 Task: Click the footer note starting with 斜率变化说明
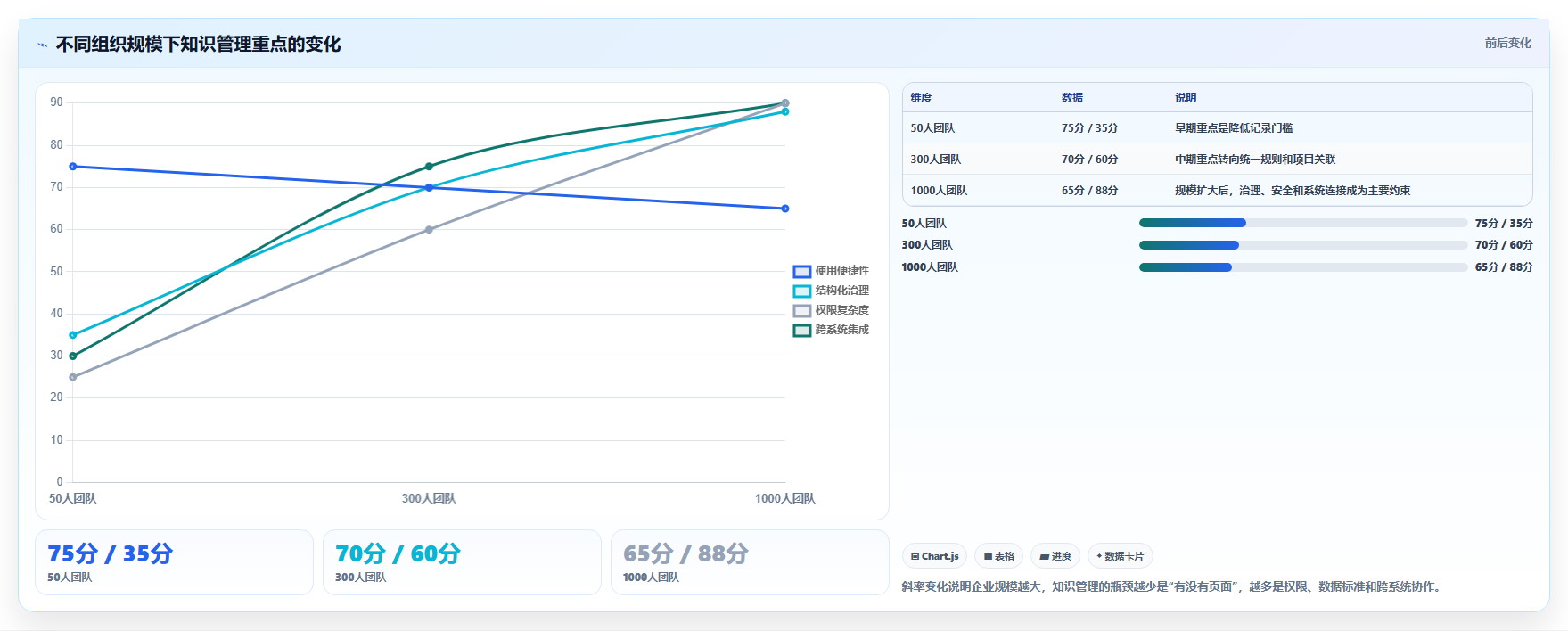pyautogui.click(x=1170, y=586)
